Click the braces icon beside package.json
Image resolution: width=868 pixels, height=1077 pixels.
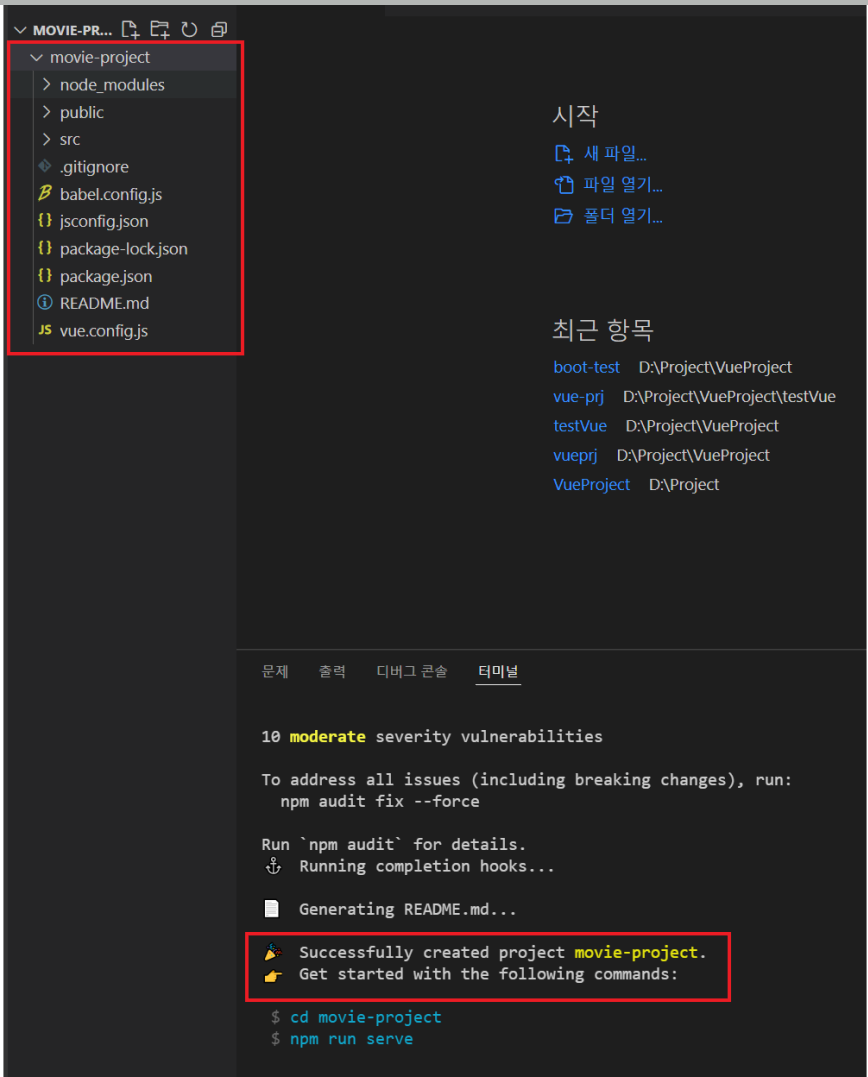[45, 275]
